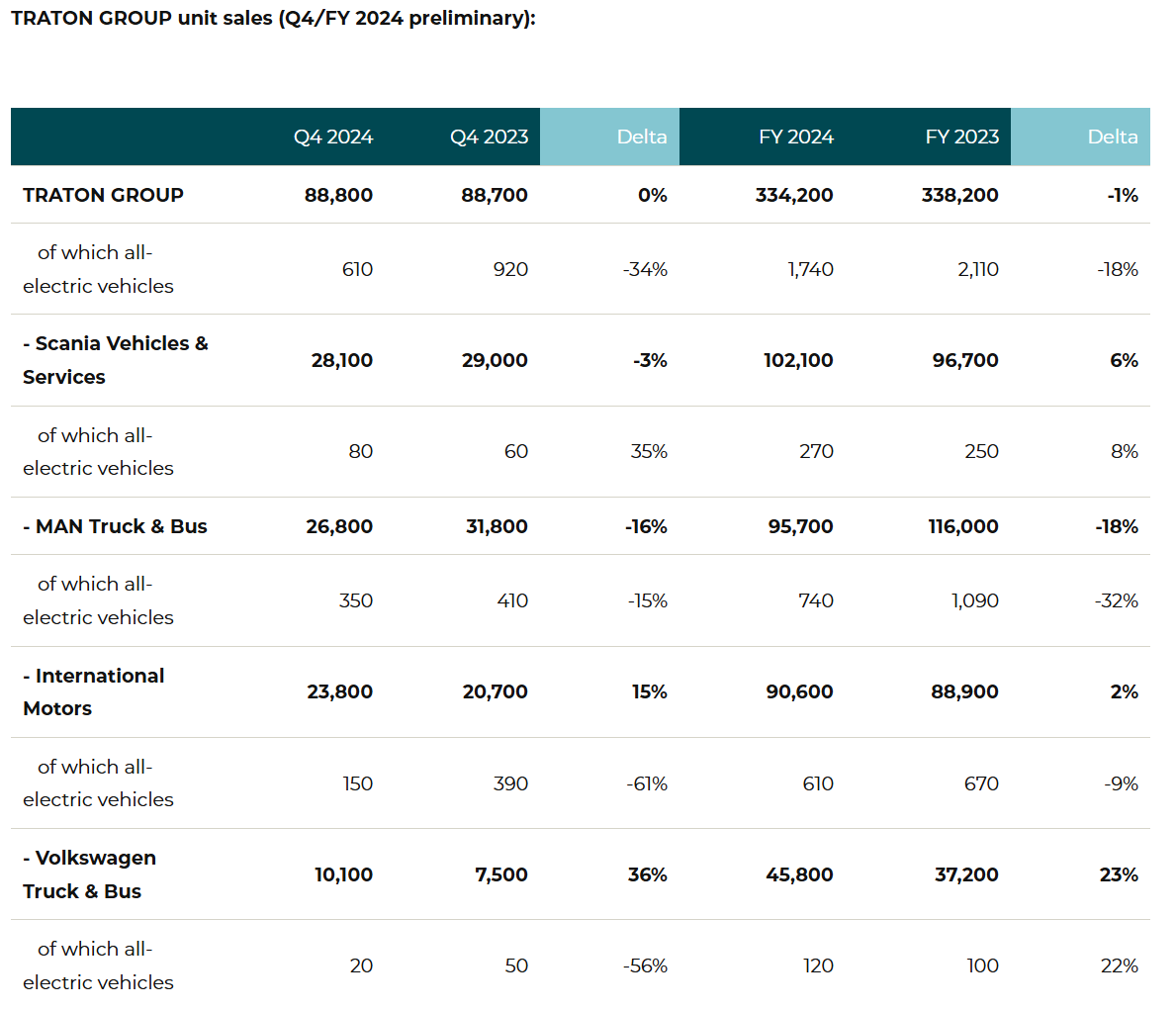
Task: Click the table title about TRATON unit sales
Action: [273, 19]
